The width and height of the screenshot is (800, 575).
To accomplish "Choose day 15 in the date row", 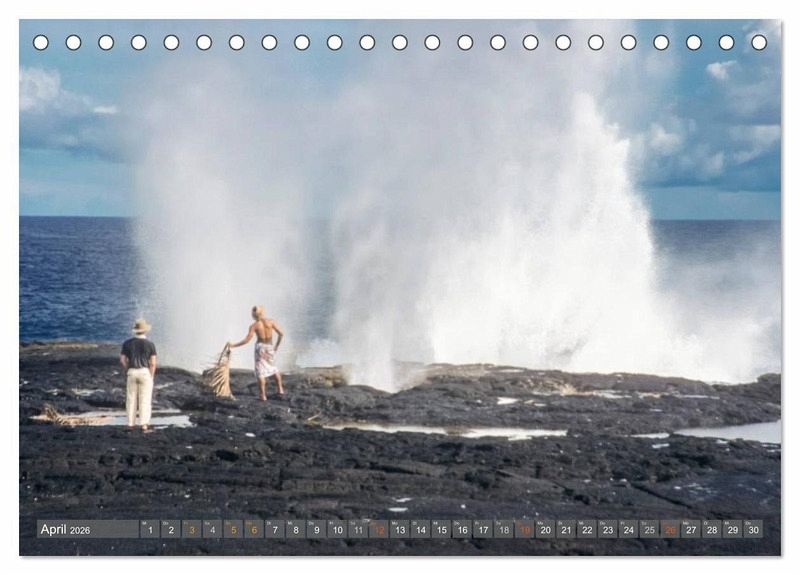I will (441, 530).
